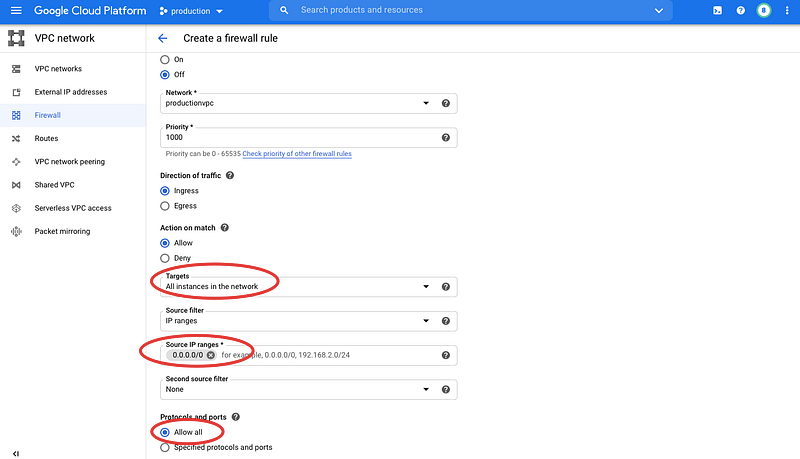Open the help question mark in top bar
The width and height of the screenshot is (800, 459).
tap(740, 10)
